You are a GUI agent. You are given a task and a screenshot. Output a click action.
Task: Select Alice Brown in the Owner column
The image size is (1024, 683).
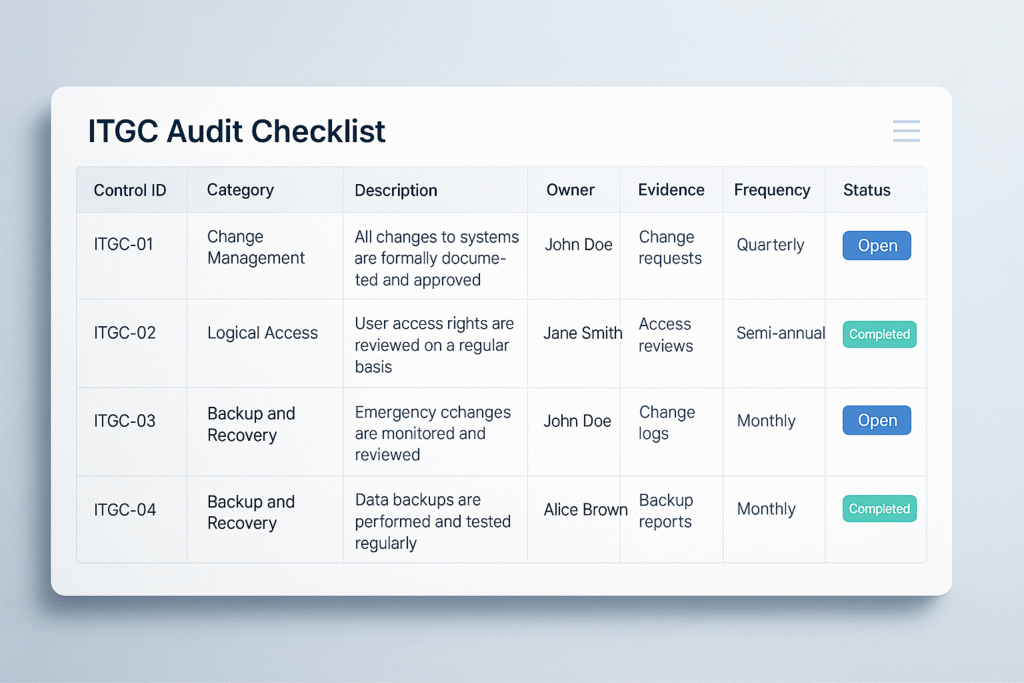pyautogui.click(x=585, y=509)
